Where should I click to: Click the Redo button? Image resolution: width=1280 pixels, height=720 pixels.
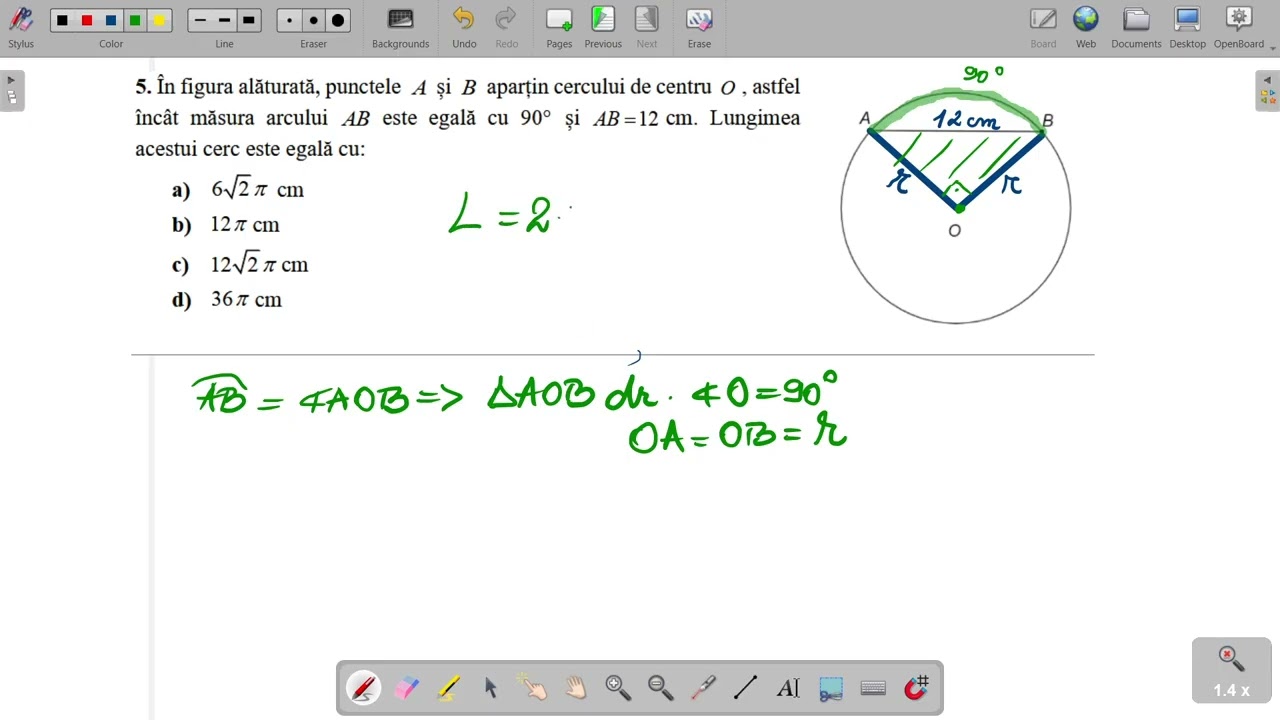[x=507, y=27]
